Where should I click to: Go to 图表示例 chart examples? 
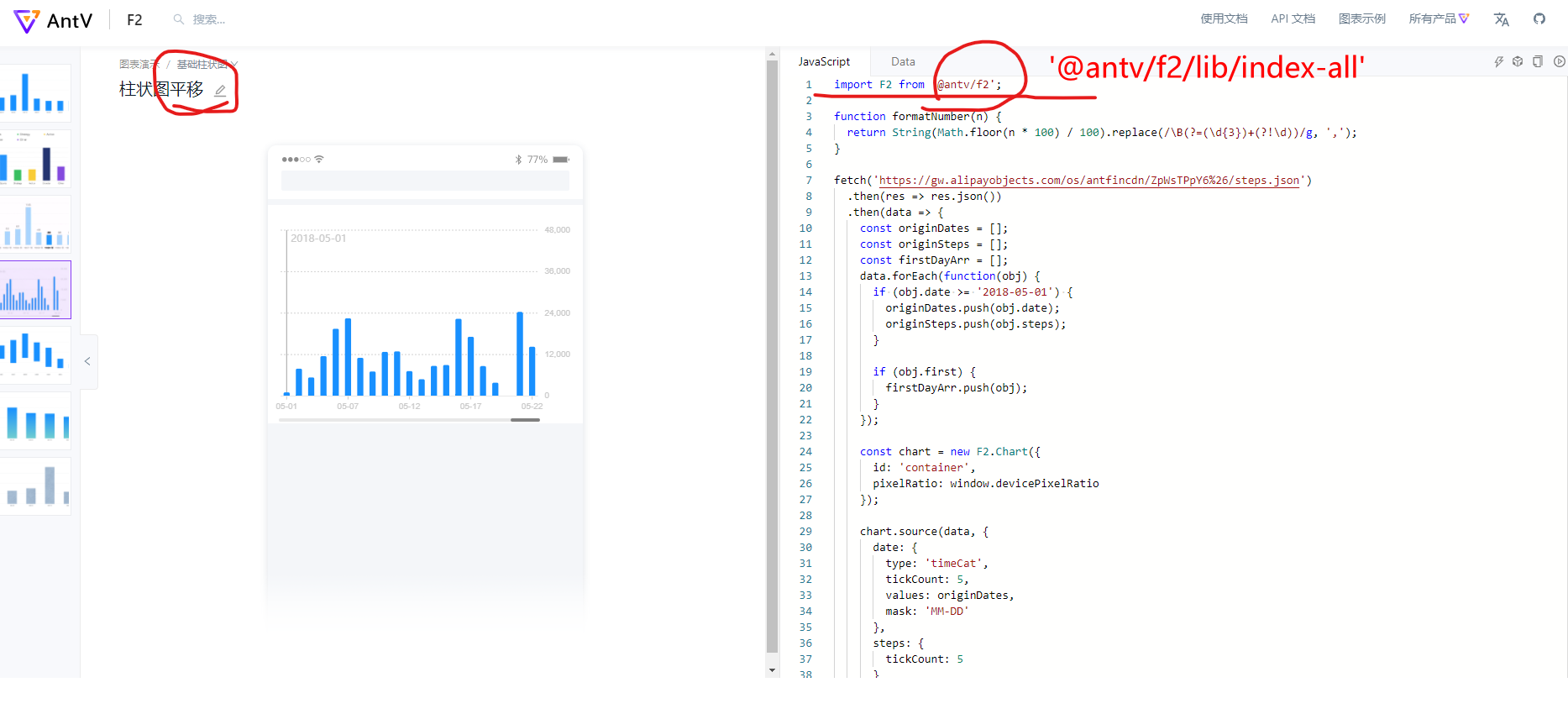click(1361, 18)
